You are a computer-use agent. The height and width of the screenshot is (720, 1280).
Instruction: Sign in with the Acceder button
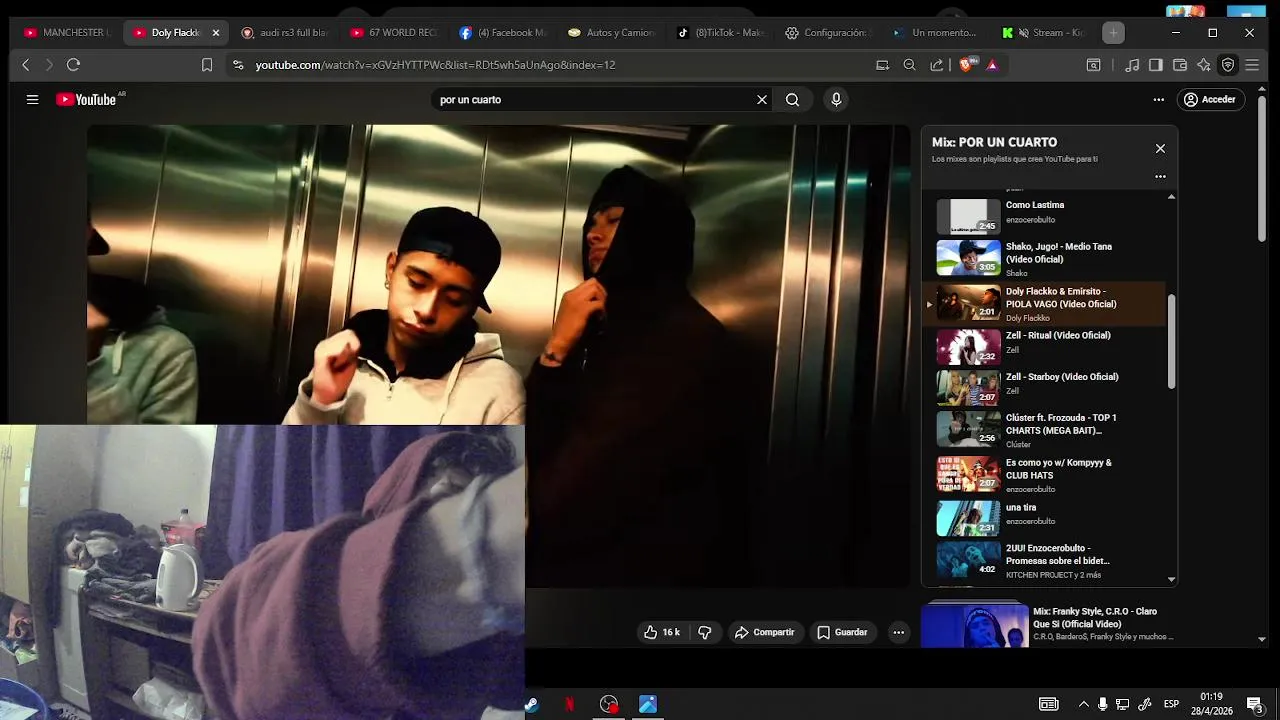tap(1210, 100)
